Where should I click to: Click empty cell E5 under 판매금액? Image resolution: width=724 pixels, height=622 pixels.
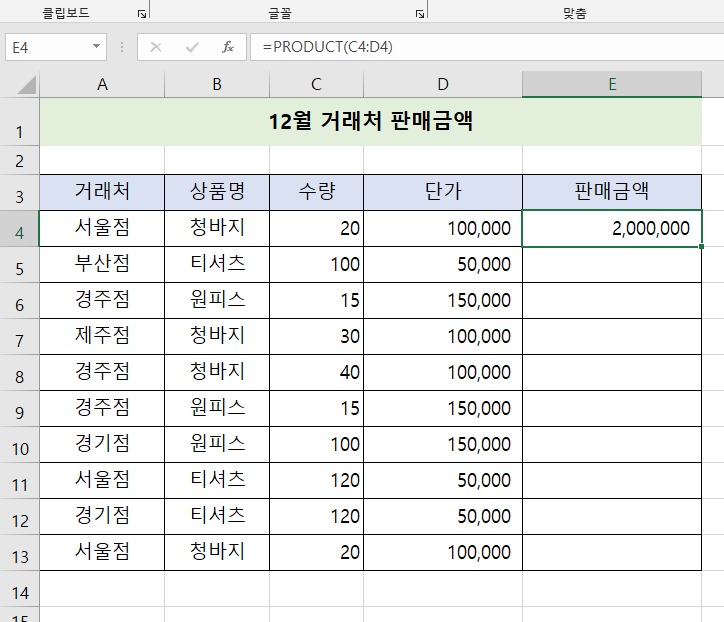coord(612,265)
